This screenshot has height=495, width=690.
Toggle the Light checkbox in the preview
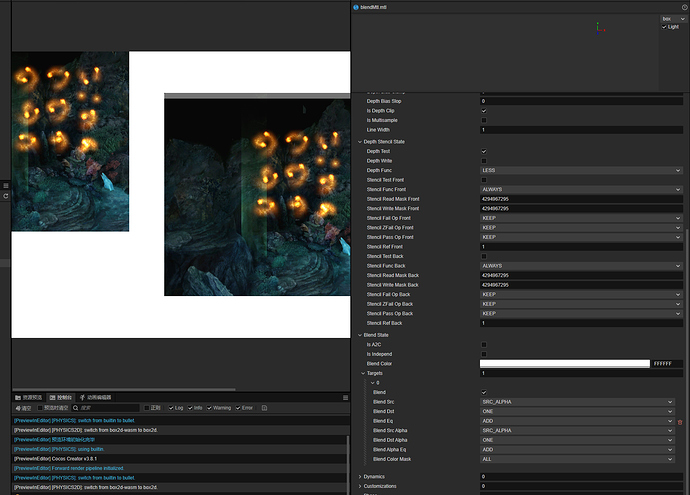(x=664, y=27)
